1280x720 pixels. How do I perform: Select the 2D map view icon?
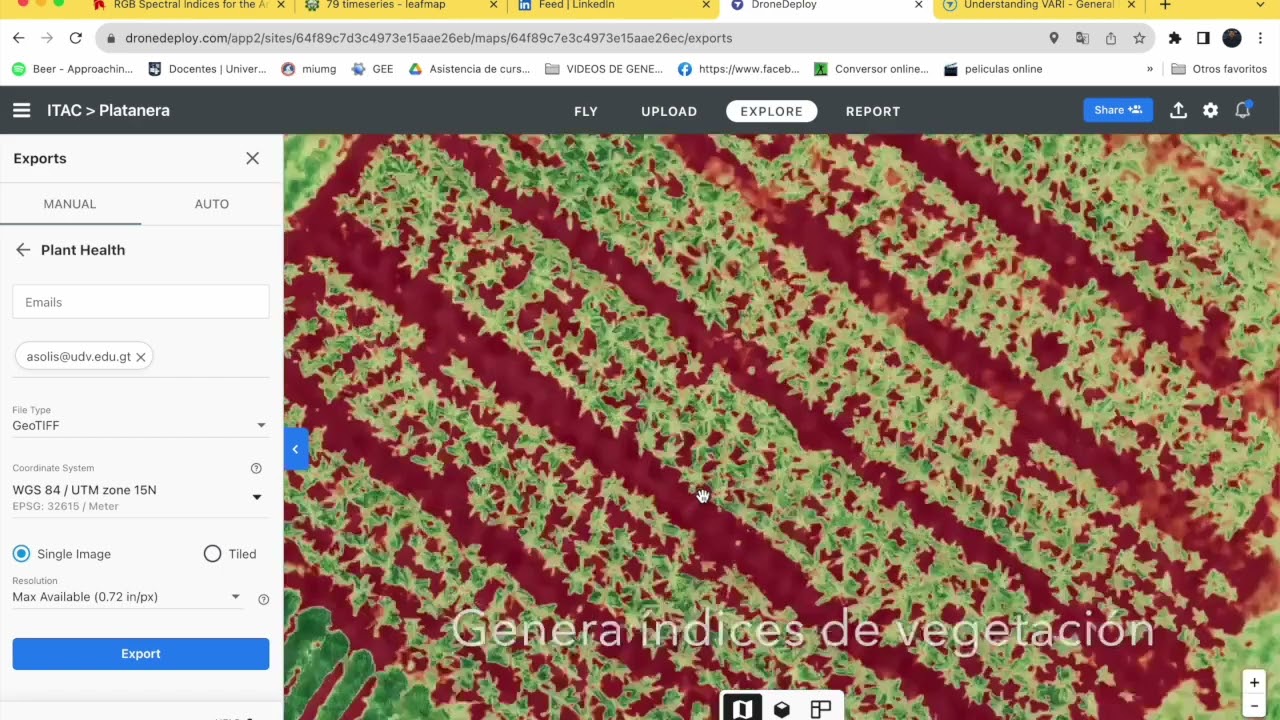[x=742, y=709]
